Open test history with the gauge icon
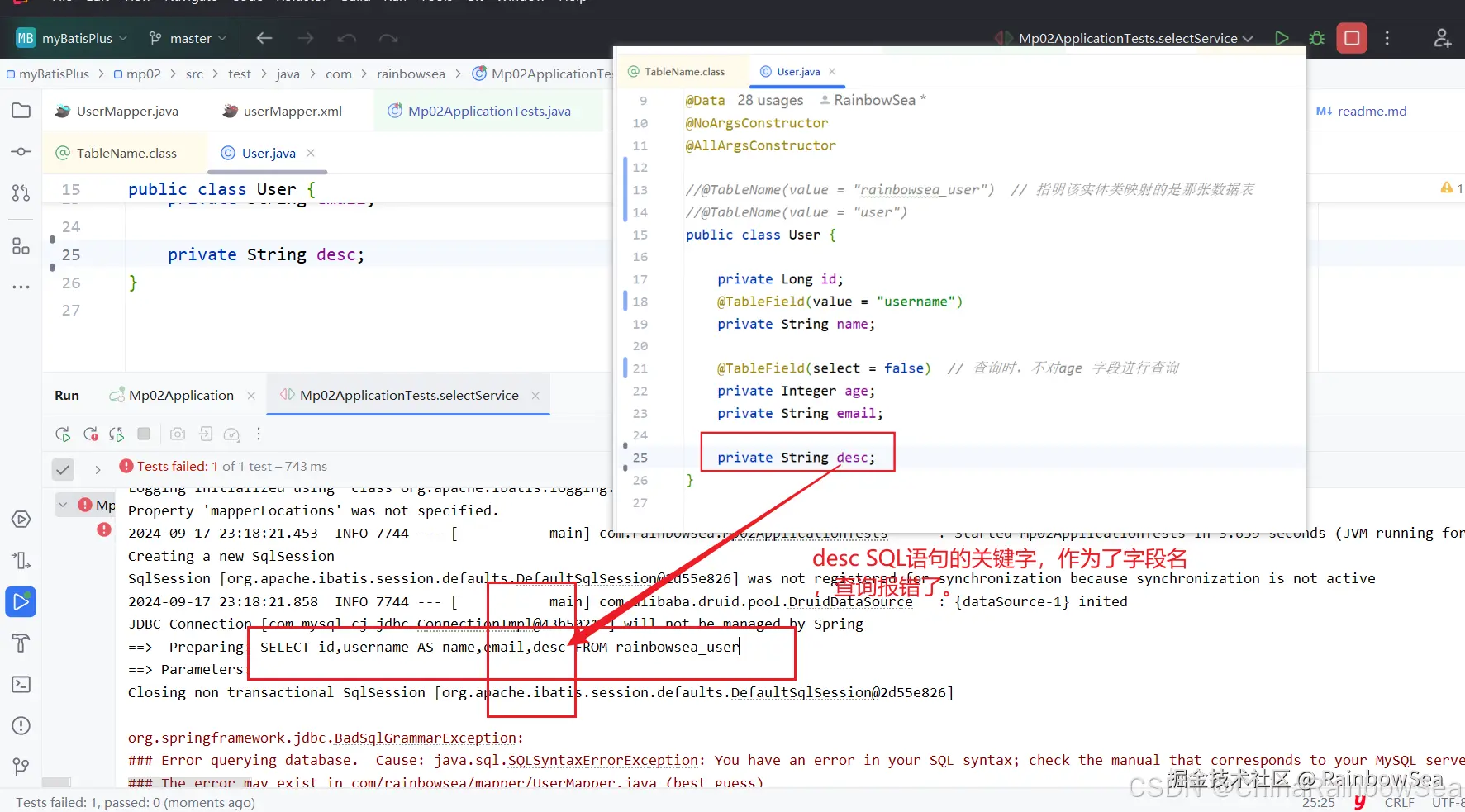The image size is (1465, 812). (232, 434)
